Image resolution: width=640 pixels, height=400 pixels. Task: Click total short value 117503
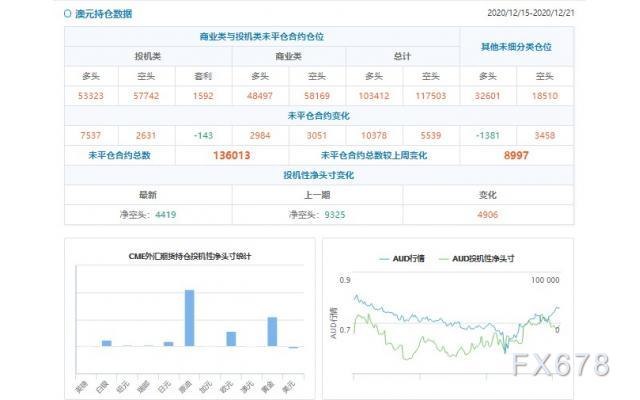pyautogui.click(x=431, y=96)
